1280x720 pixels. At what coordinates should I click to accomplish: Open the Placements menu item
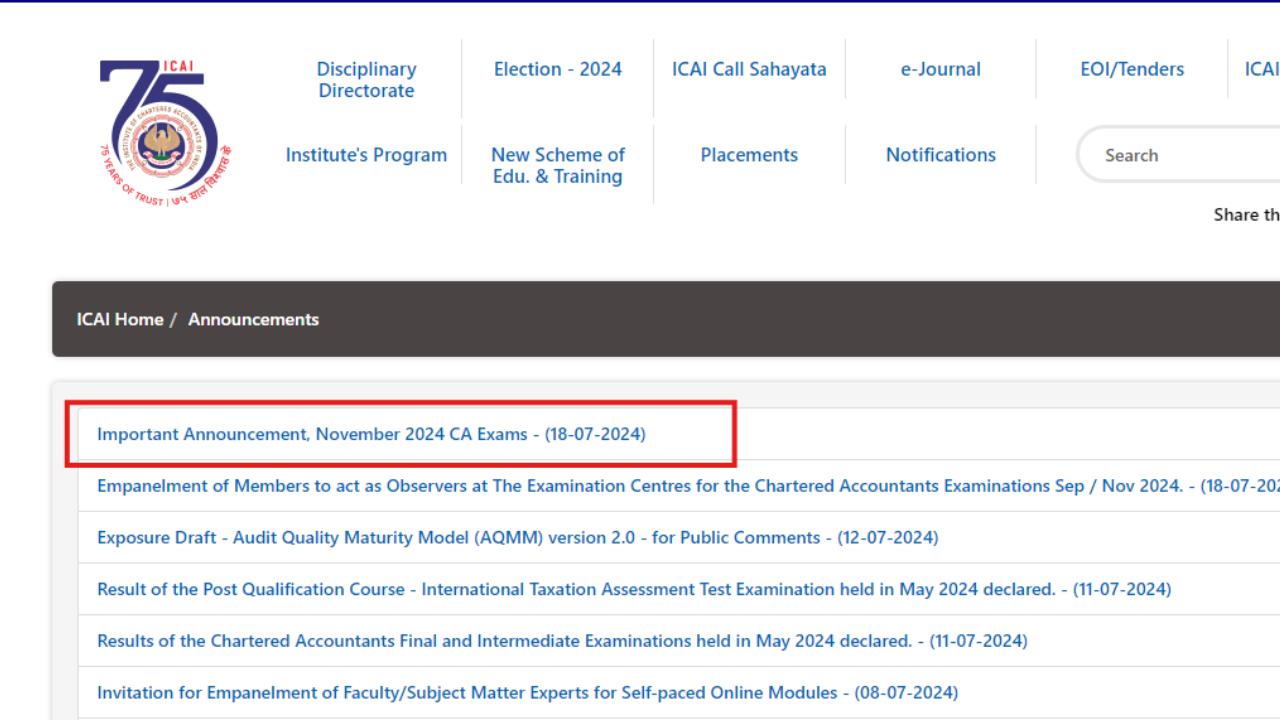pos(749,155)
